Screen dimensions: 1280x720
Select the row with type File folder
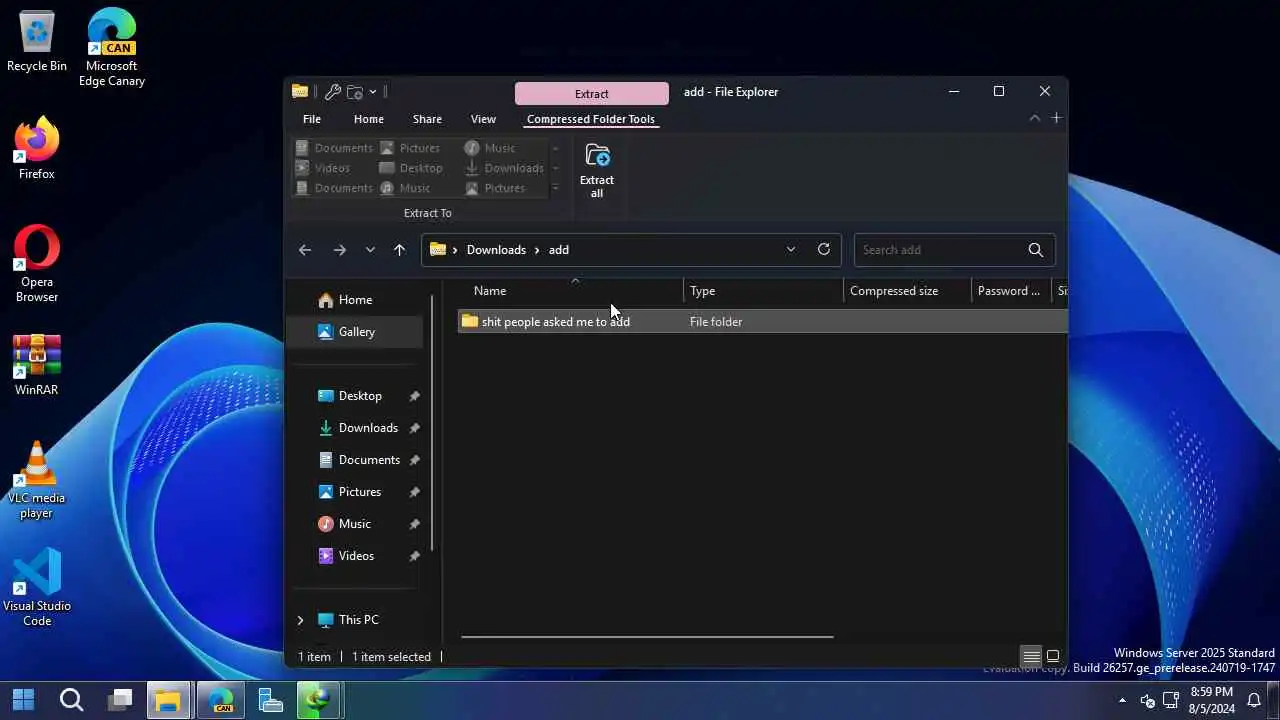click(762, 322)
